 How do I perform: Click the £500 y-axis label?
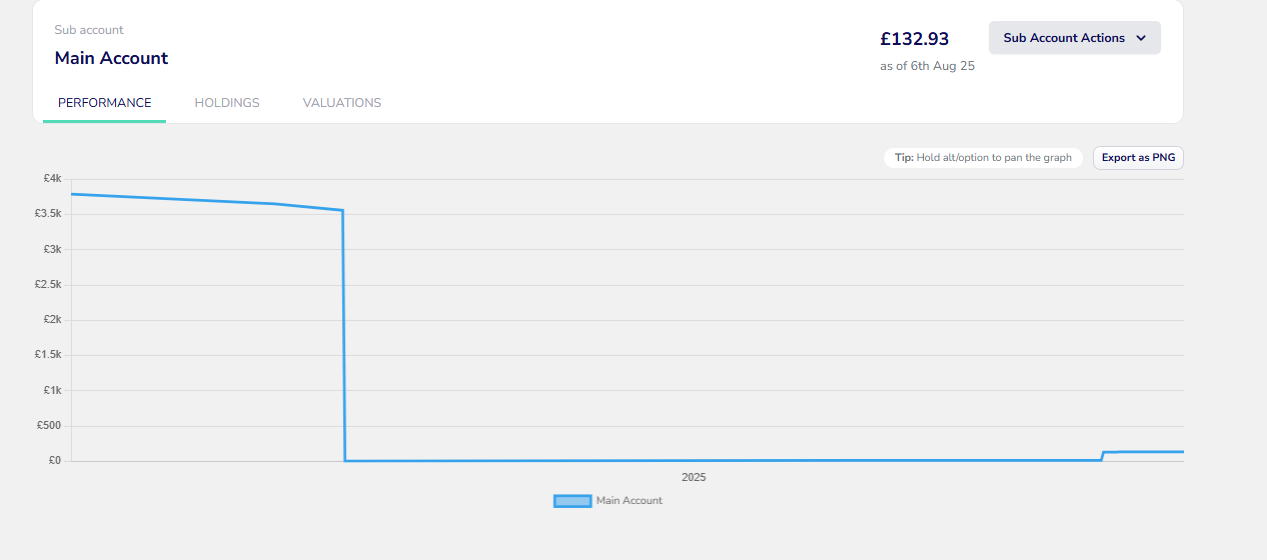click(50, 426)
